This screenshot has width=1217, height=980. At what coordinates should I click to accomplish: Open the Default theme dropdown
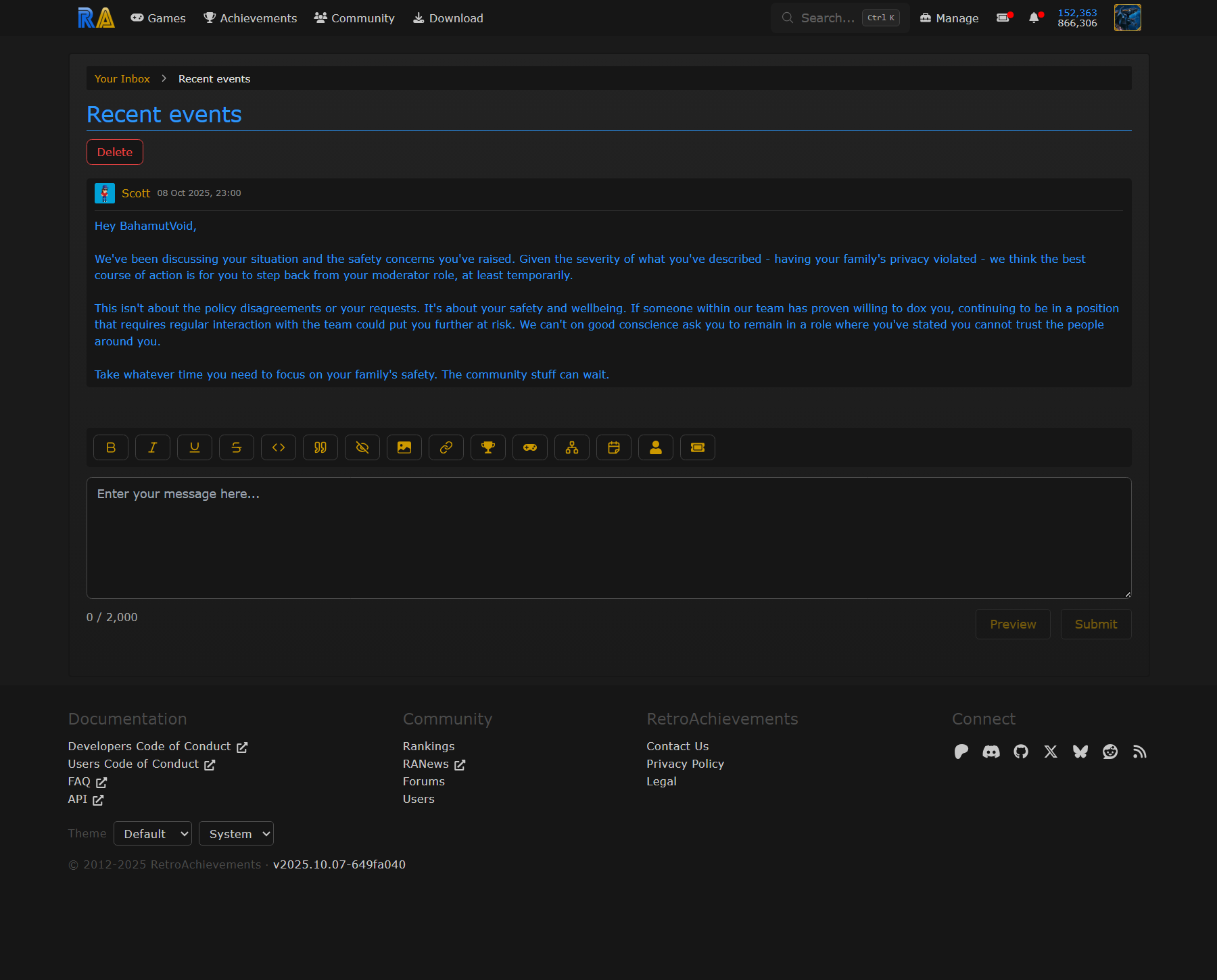pos(153,833)
